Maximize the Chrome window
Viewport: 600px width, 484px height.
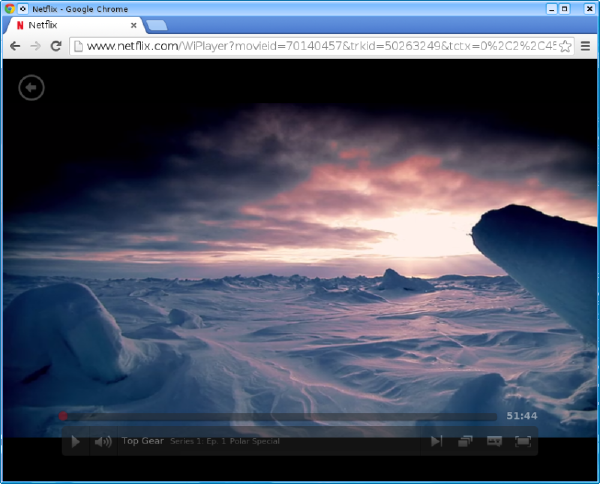coord(564,9)
